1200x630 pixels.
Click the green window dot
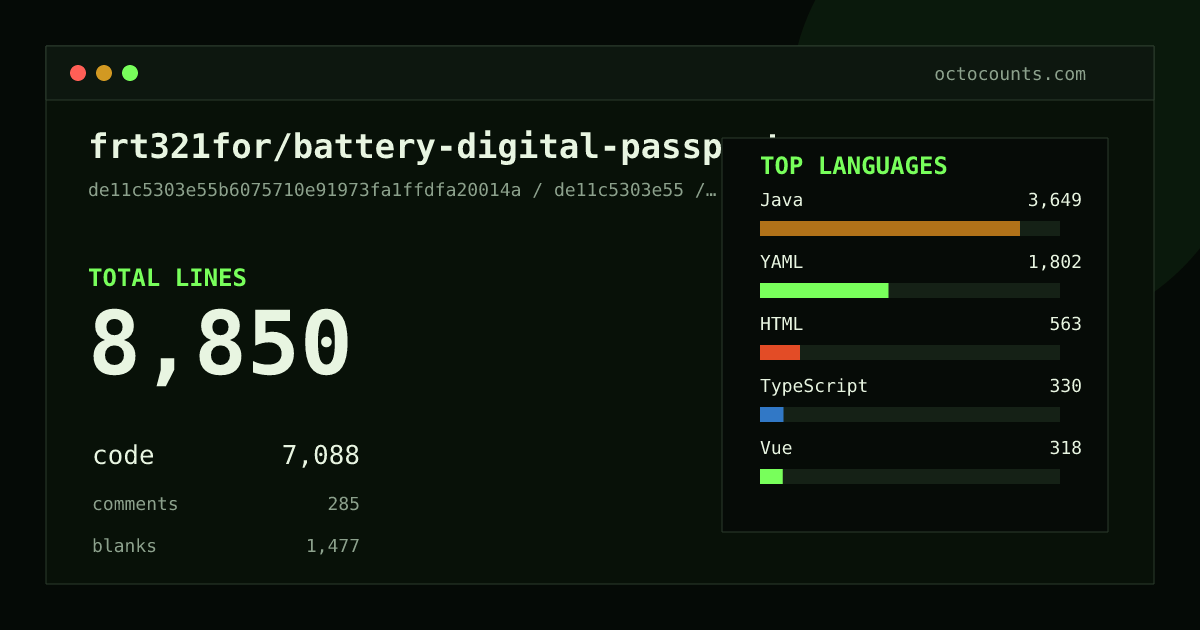coord(130,73)
